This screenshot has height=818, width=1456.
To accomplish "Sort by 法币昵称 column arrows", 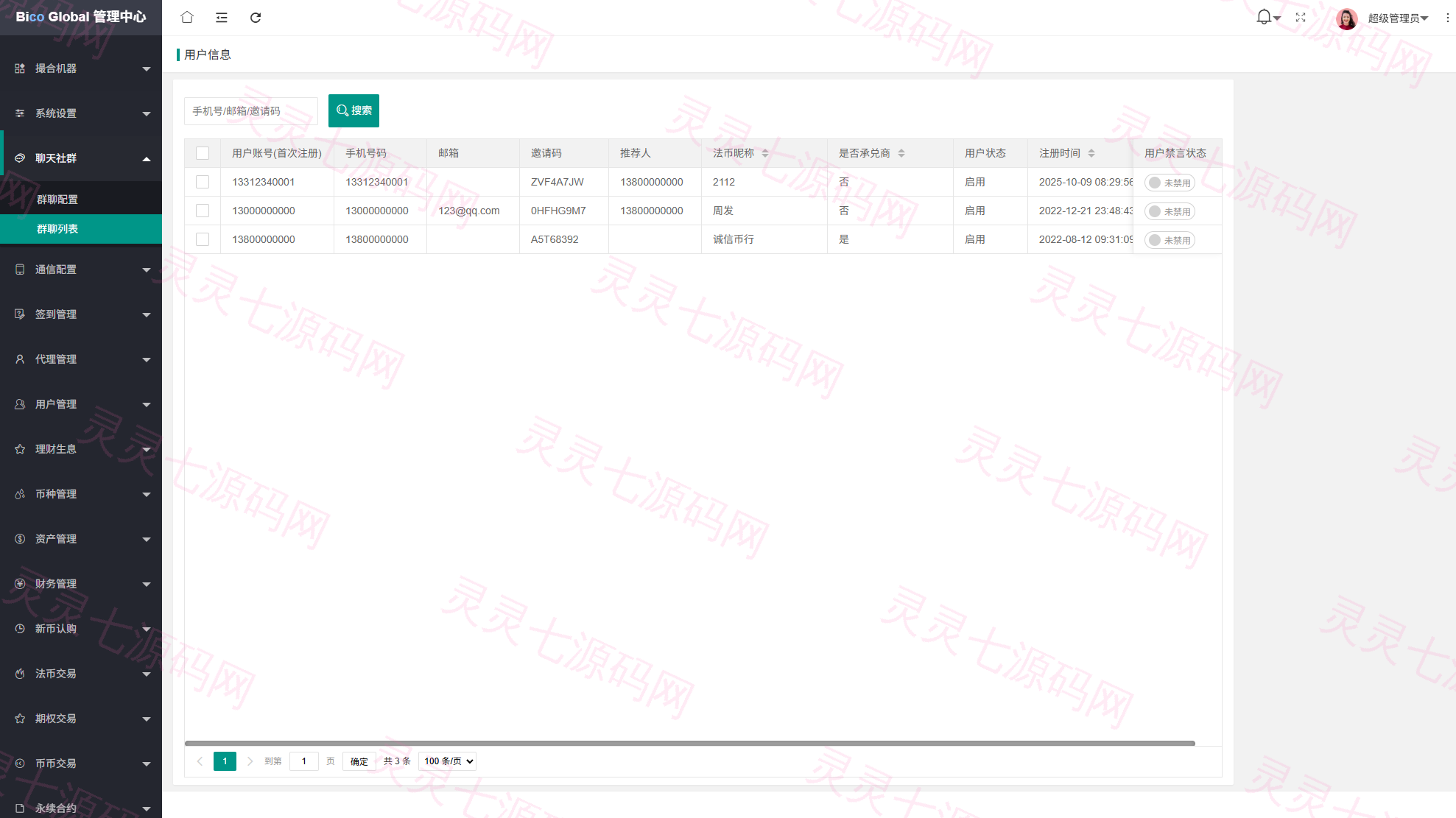I will 765,153.
